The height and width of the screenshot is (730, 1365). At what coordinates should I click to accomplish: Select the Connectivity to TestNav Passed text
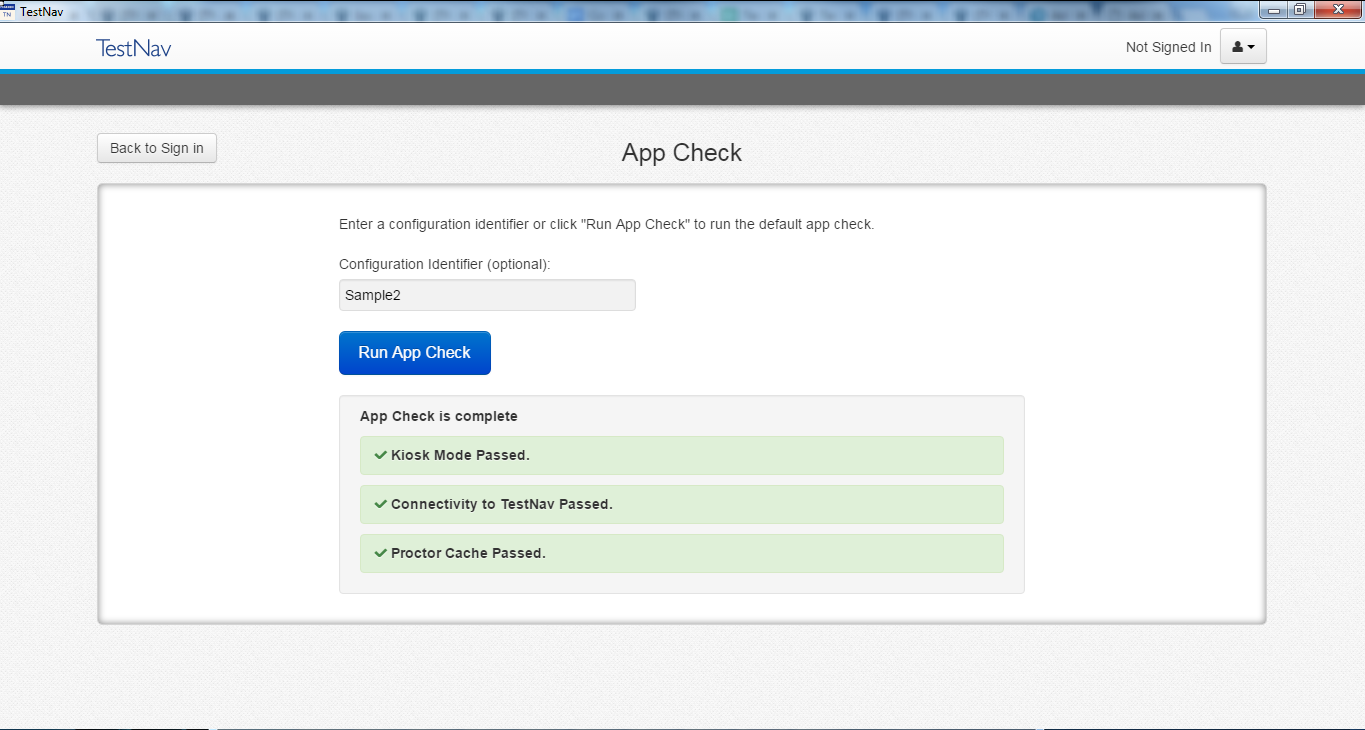click(501, 504)
